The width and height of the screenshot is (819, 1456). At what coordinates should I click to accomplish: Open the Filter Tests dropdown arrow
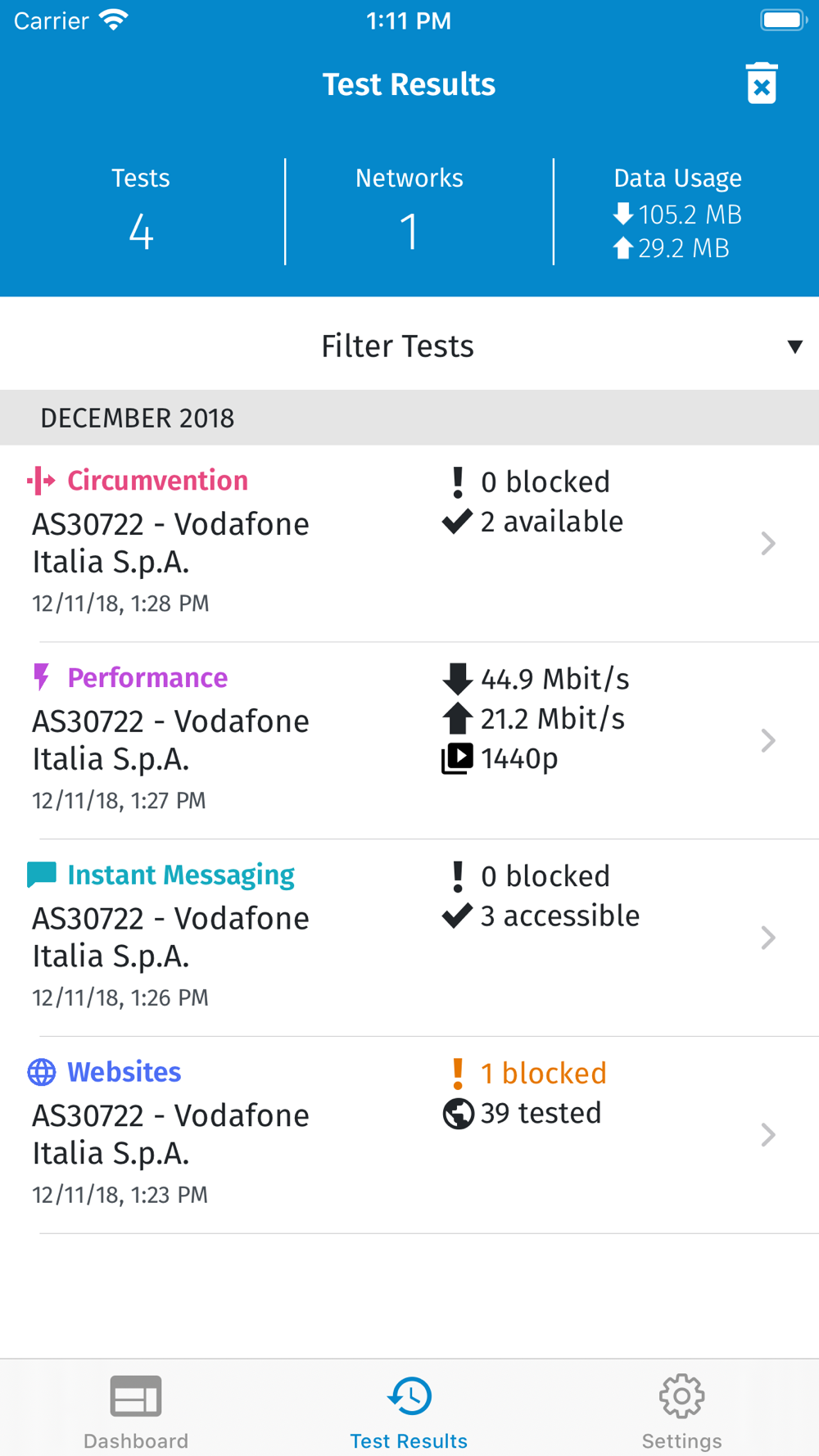[794, 346]
